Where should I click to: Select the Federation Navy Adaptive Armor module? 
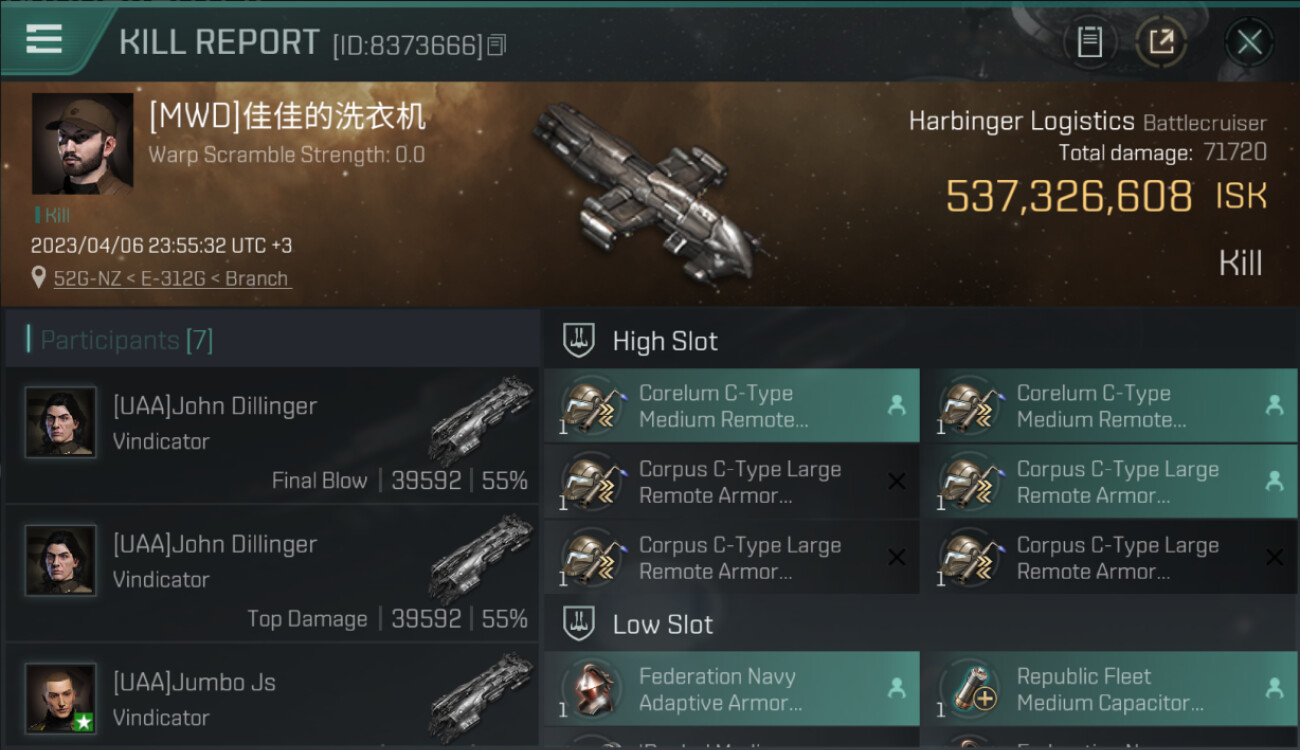point(732,689)
